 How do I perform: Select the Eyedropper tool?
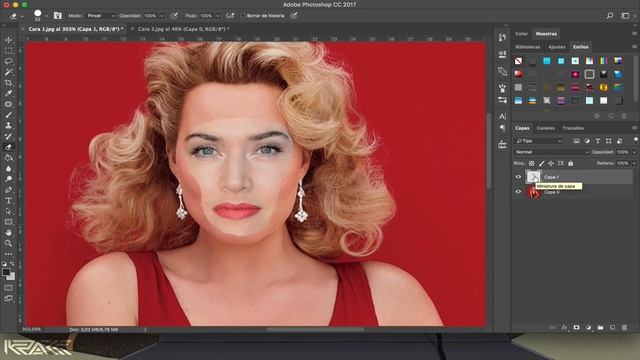pos(8,93)
